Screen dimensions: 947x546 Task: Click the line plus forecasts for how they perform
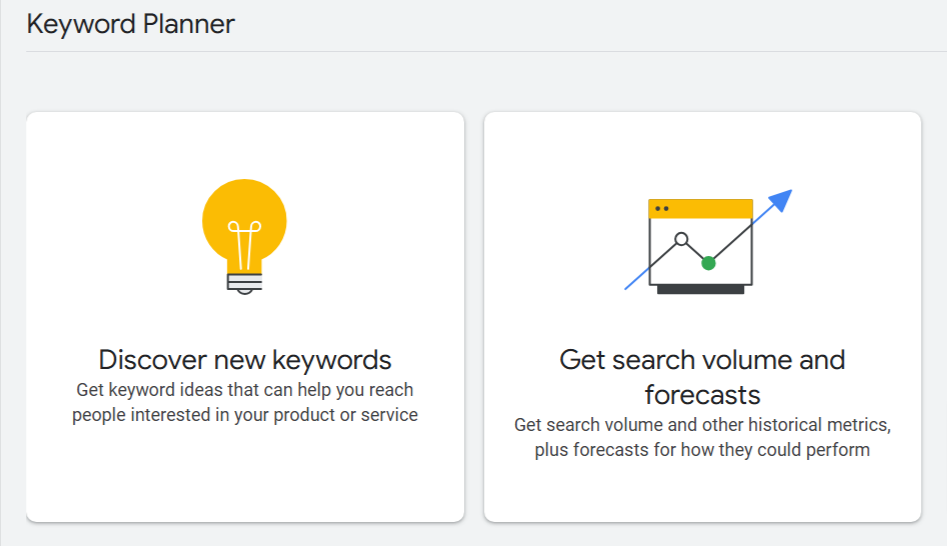(x=702, y=451)
